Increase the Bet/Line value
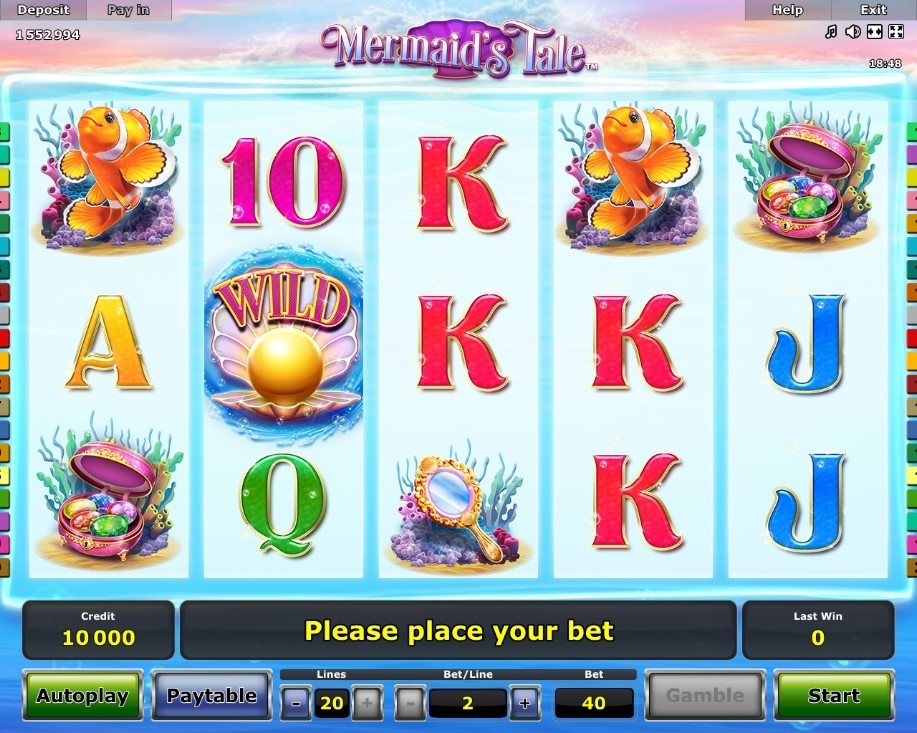Image resolution: width=917 pixels, height=733 pixels. pyautogui.click(x=525, y=703)
